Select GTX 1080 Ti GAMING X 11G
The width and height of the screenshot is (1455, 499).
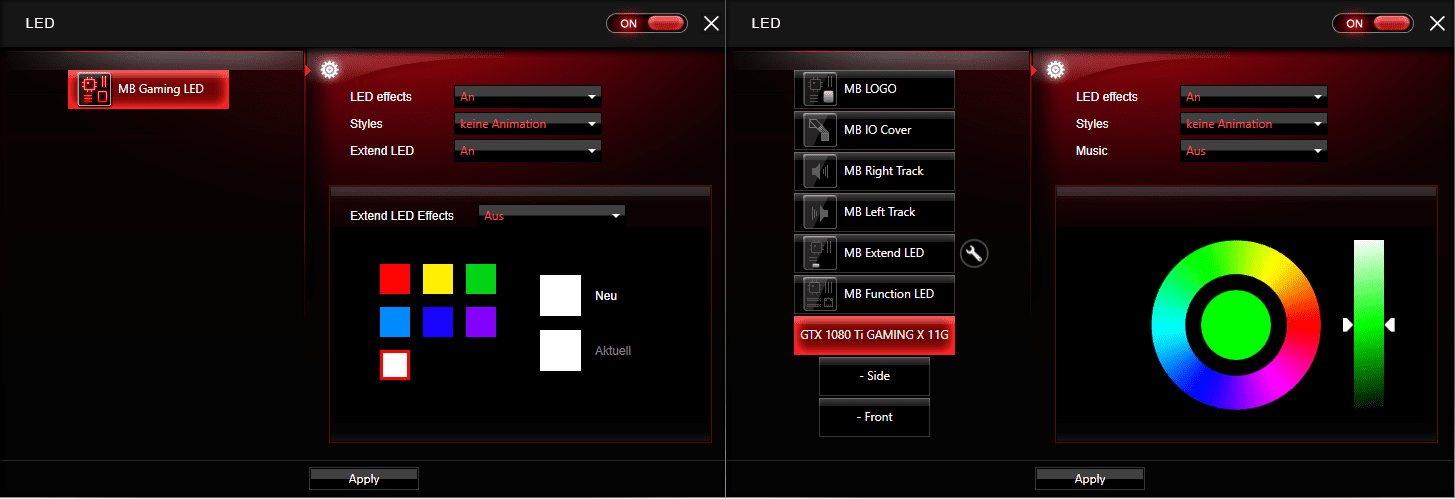click(x=874, y=335)
